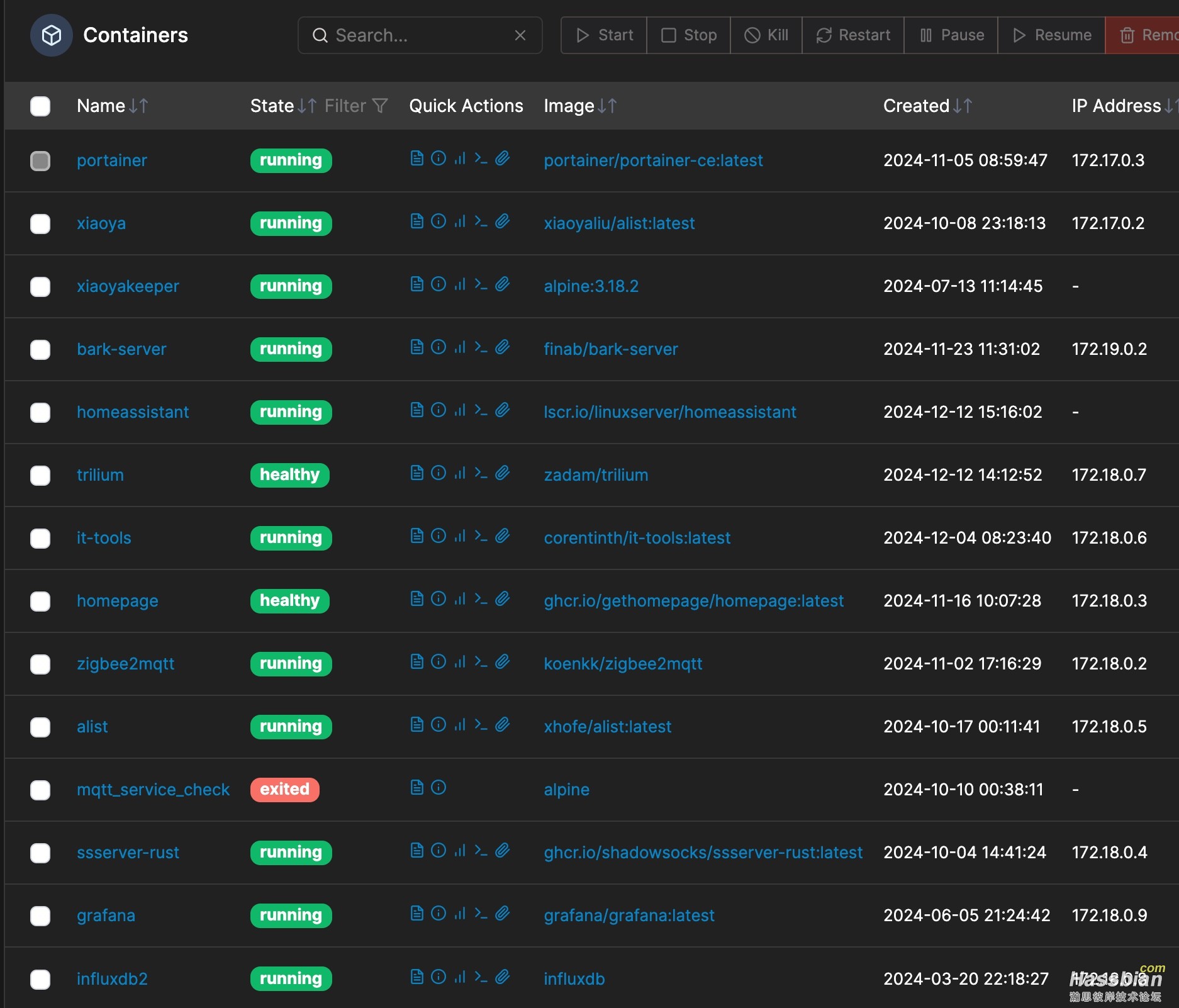Click the Start button

coord(604,35)
